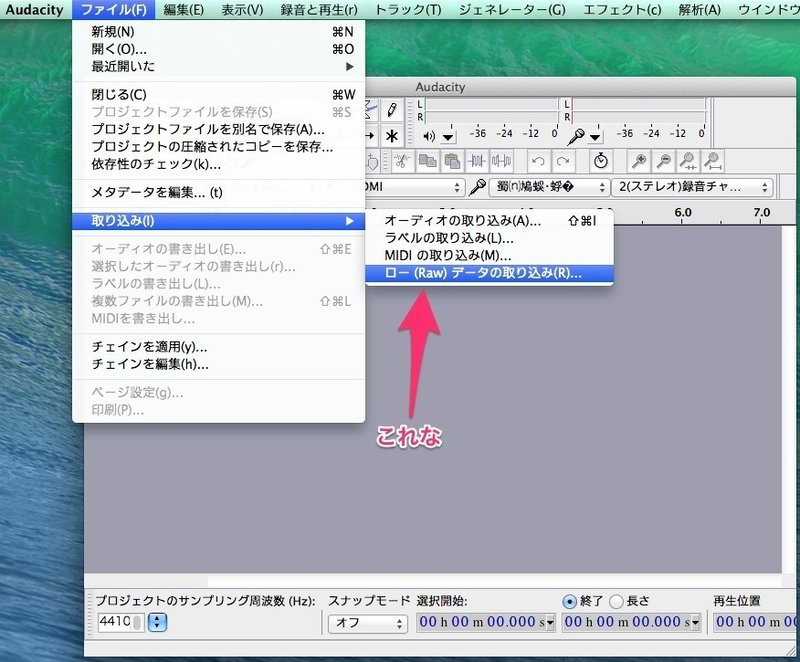Open the audio host dropdown ending in MI
This screenshot has height=662, width=800.
[x=414, y=187]
